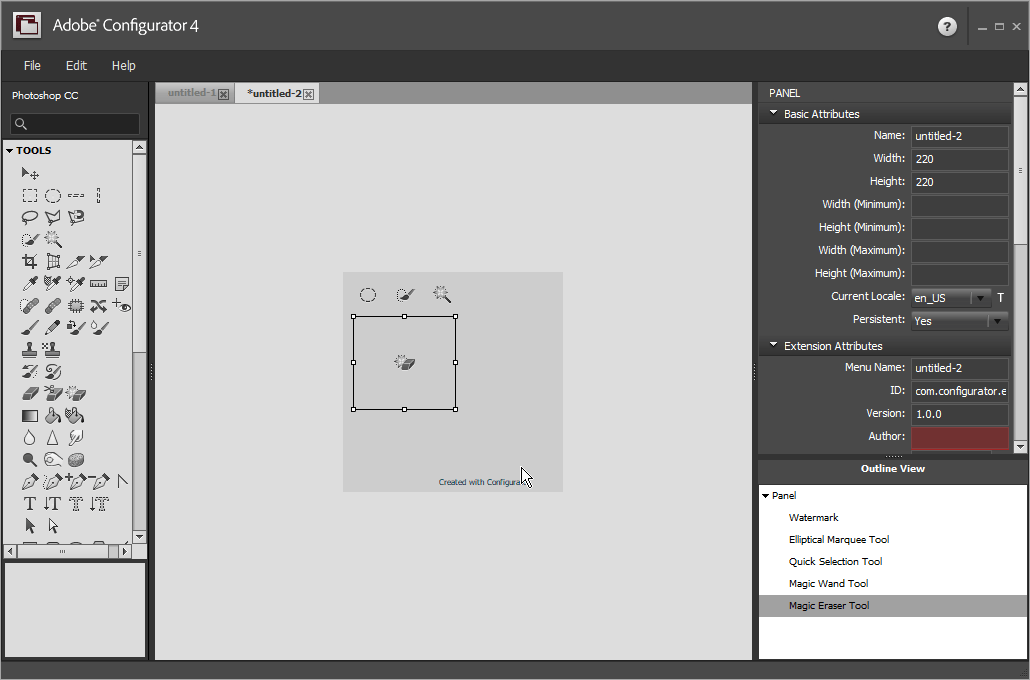Open the File menu
The image size is (1030, 680).
pyautogui.click(x=32, y=66)
